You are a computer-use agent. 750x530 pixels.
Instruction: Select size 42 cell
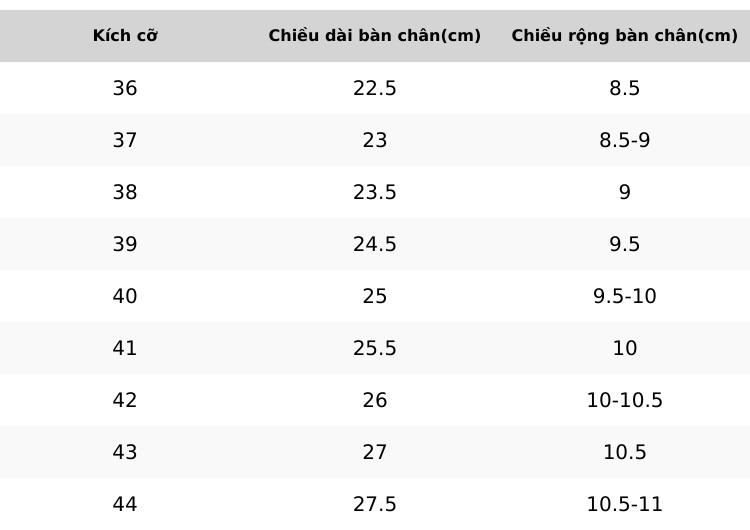[x=125, y=400]
